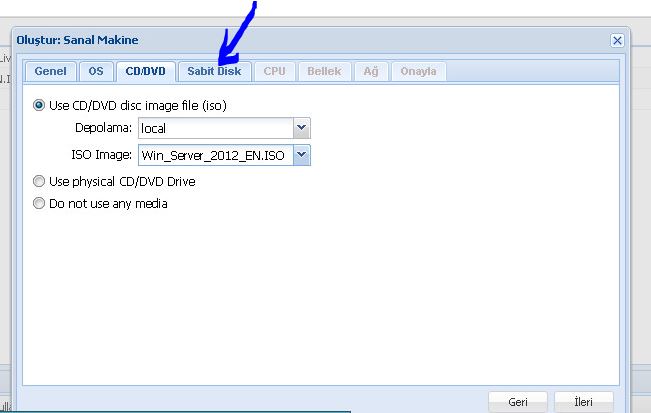Select the CD/DVD tab
This screenshot has width=651, height=413.
point(145,72)
